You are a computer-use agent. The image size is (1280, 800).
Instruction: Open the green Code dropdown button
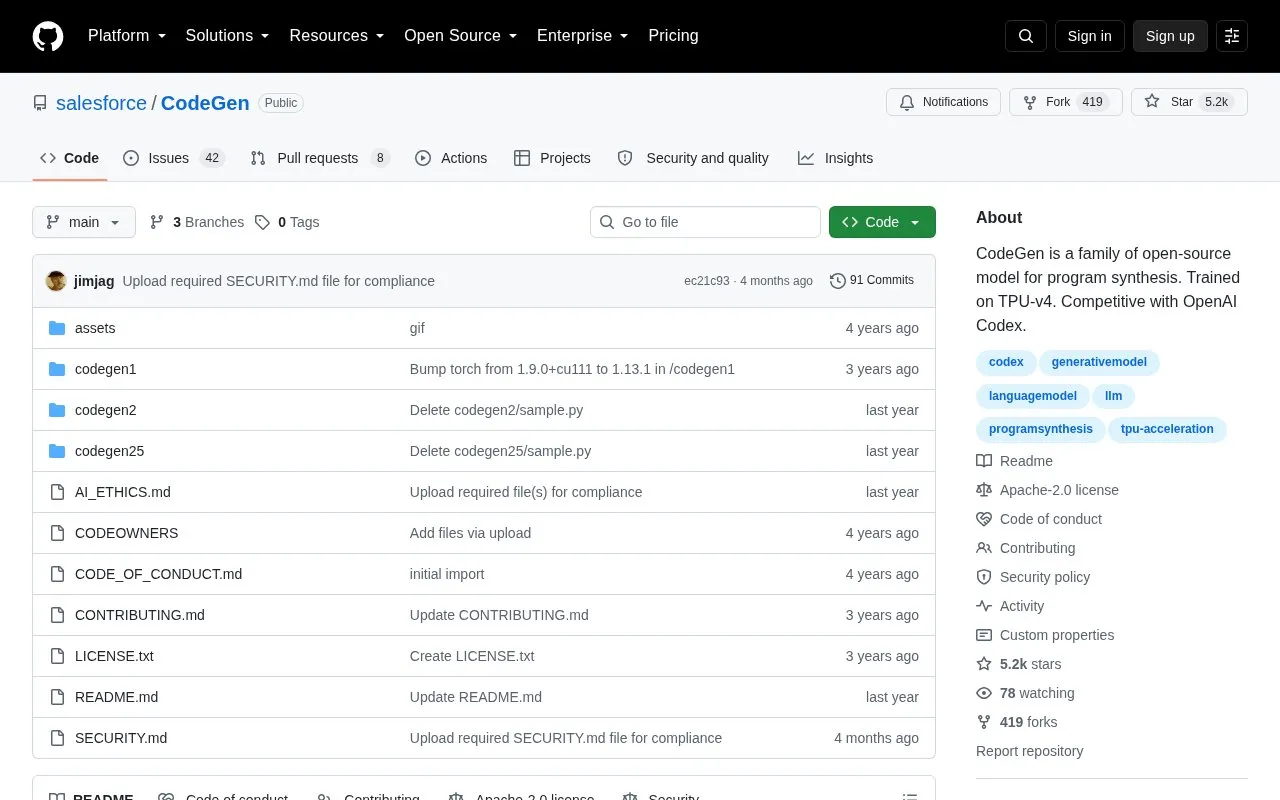(x=882, y=222)
